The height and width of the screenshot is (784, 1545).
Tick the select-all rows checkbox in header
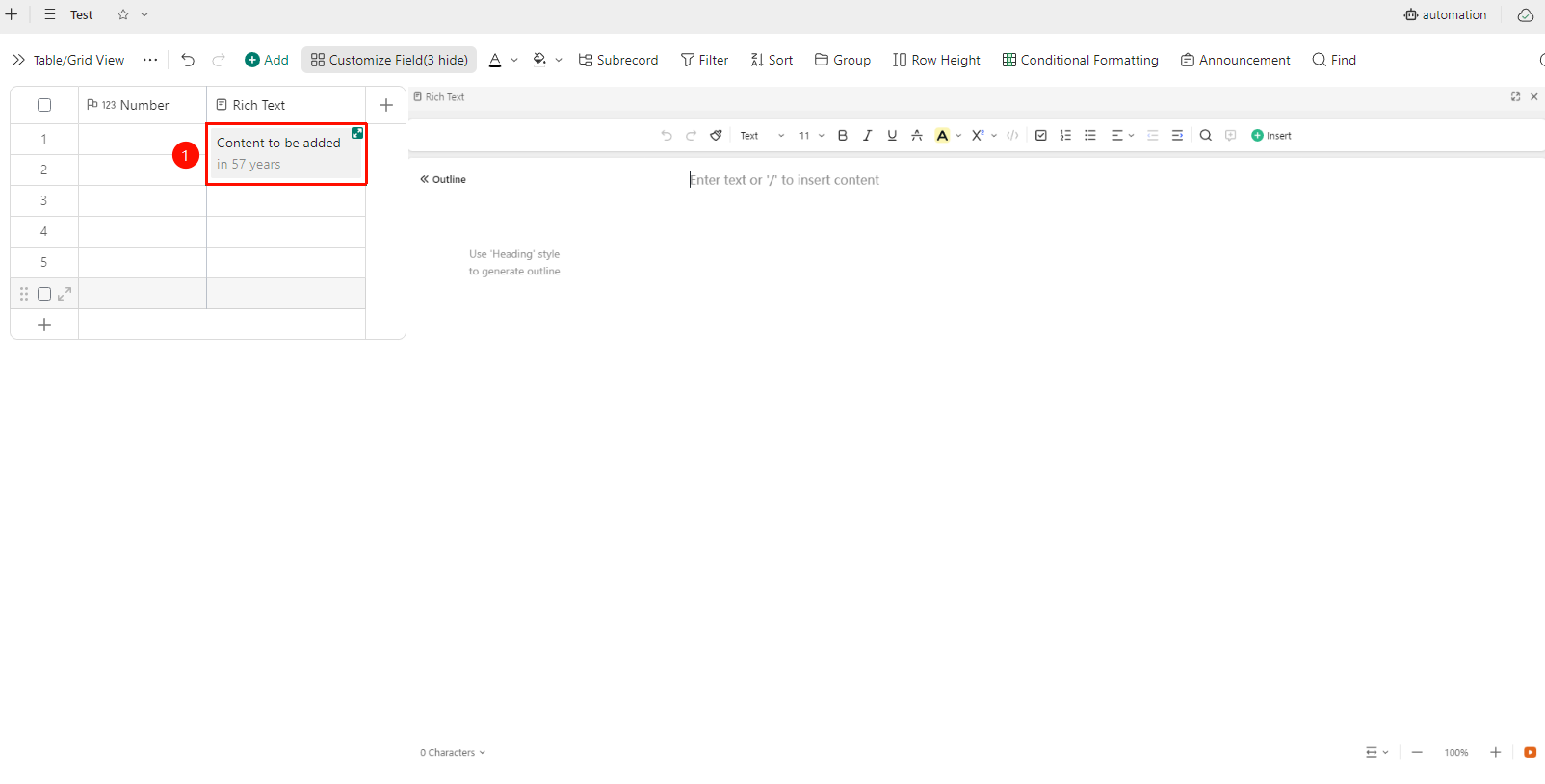pyautogui.click(x=44, y=105)
